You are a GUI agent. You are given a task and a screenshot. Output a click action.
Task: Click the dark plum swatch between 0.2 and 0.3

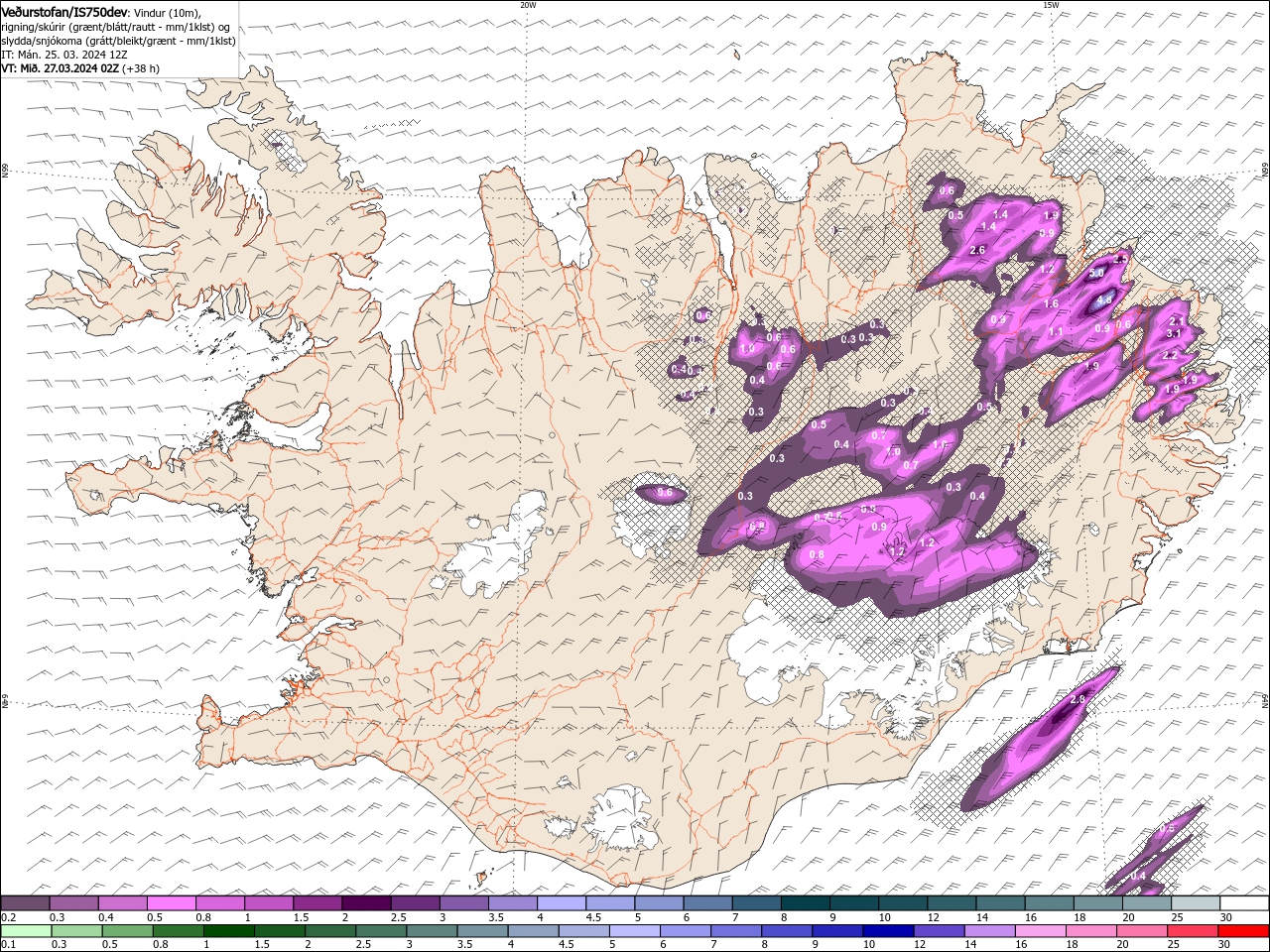pyautogui.click(x=25, y=903)
